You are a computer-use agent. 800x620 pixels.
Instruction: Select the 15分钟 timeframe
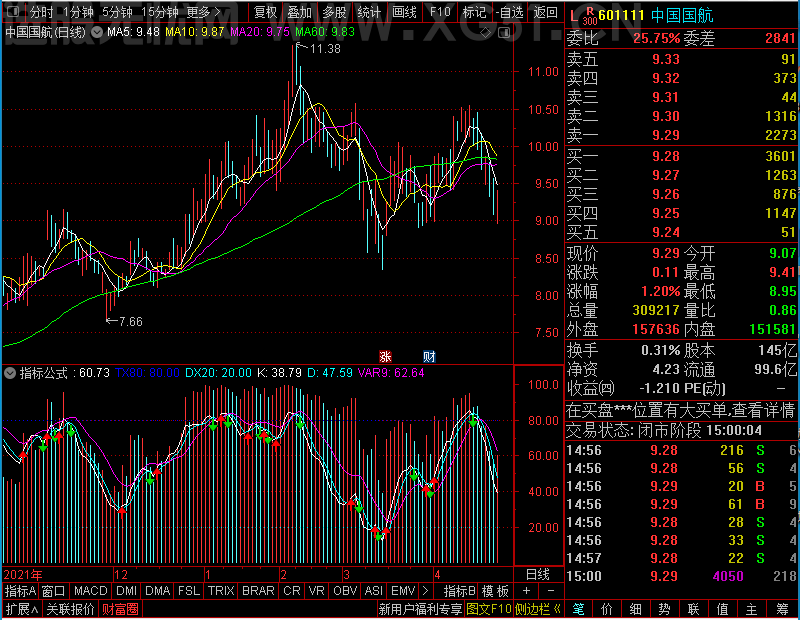click(159, 12)
